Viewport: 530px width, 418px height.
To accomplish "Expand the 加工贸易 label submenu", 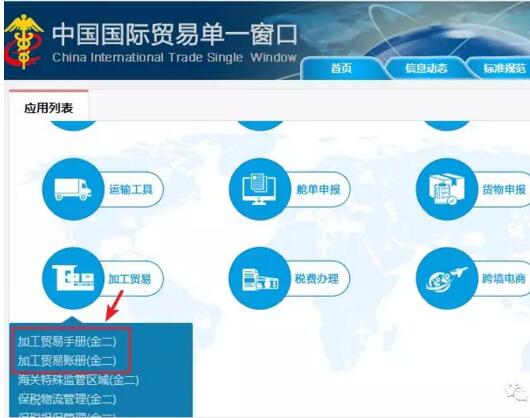I will (x=130, y=279).
